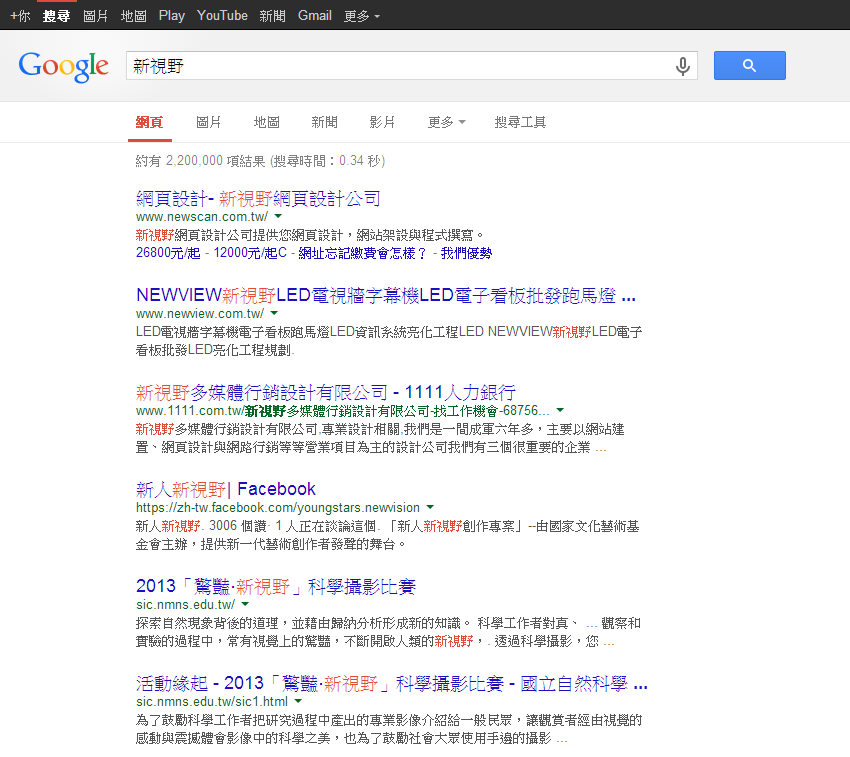Click the URL text www.newscan.com.tw/

(x=202, y=216)
